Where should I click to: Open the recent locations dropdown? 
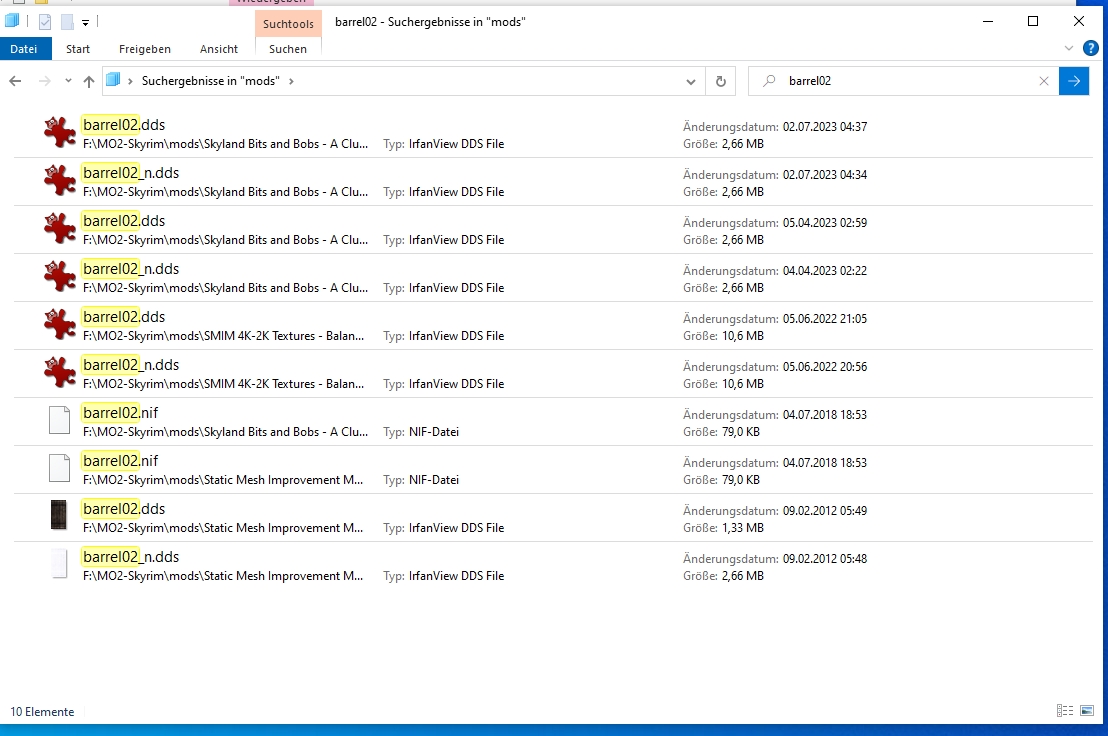click(x=68, y=81)
